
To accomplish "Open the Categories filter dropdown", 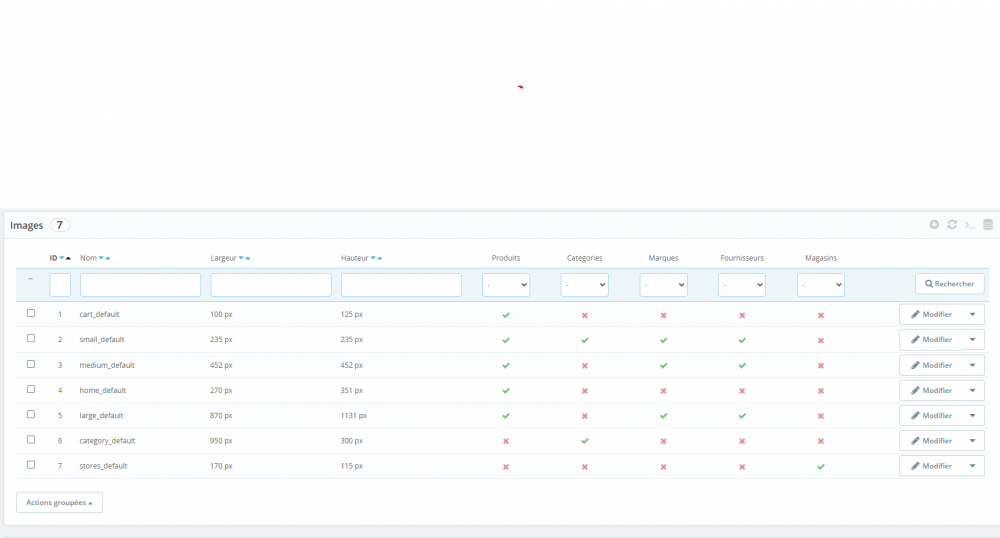I will pyautogui.click(x=585, y=285).
